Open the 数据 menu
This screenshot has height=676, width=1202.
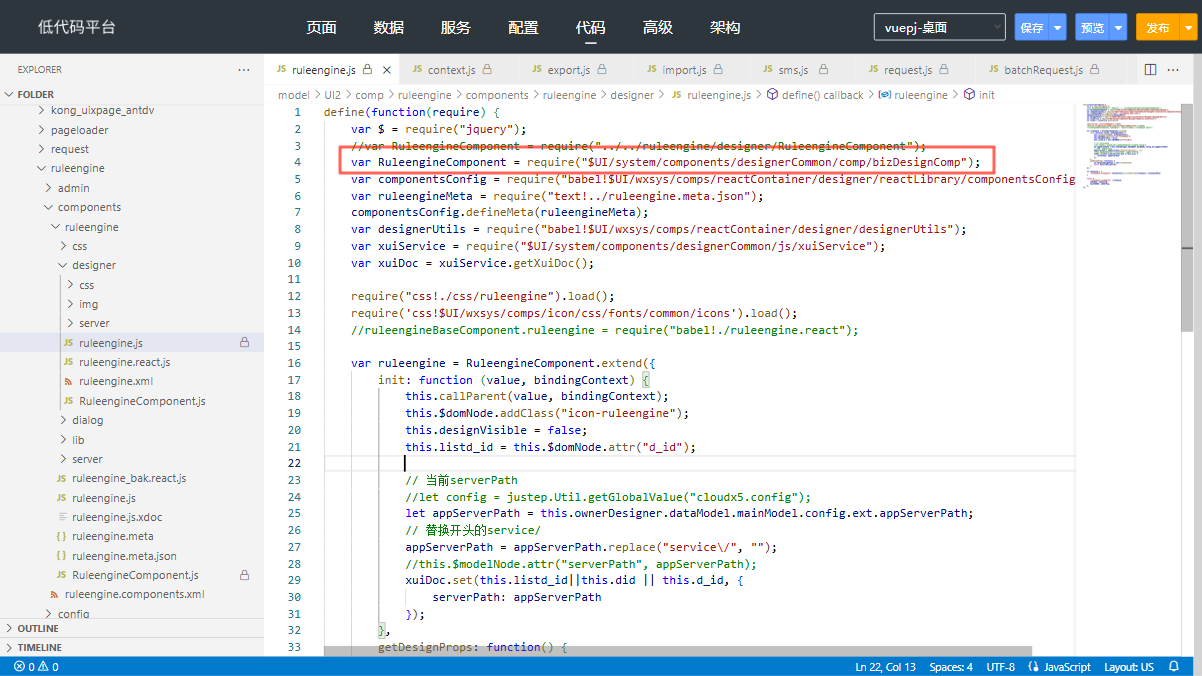pyautogui.click(x=389, y=28)
